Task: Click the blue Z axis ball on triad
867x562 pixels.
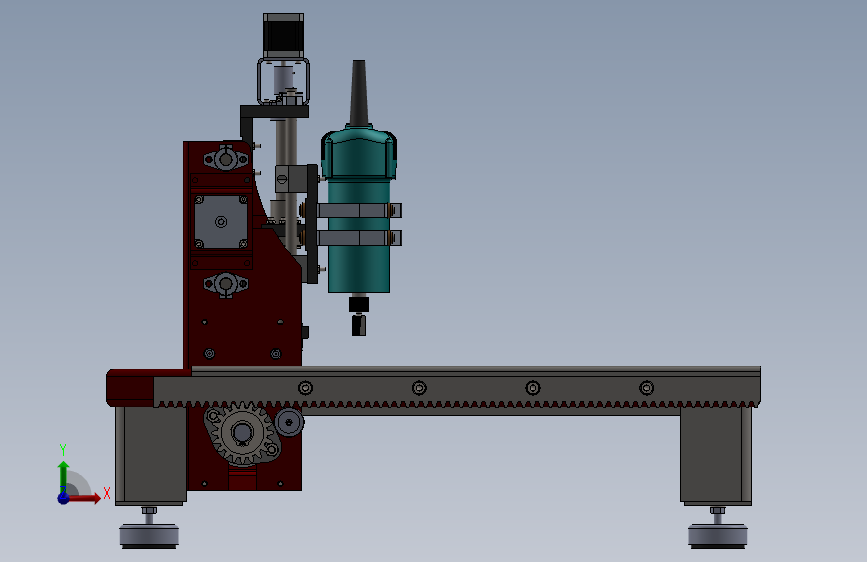Action: click(64, 498)
